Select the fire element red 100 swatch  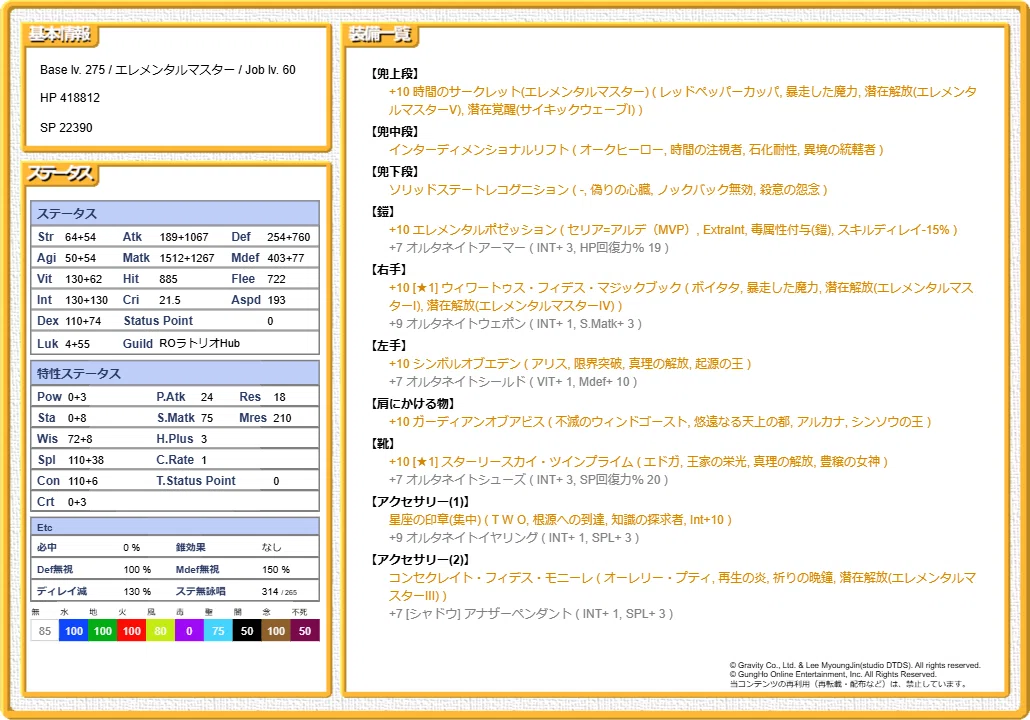[x=131, y=631]
